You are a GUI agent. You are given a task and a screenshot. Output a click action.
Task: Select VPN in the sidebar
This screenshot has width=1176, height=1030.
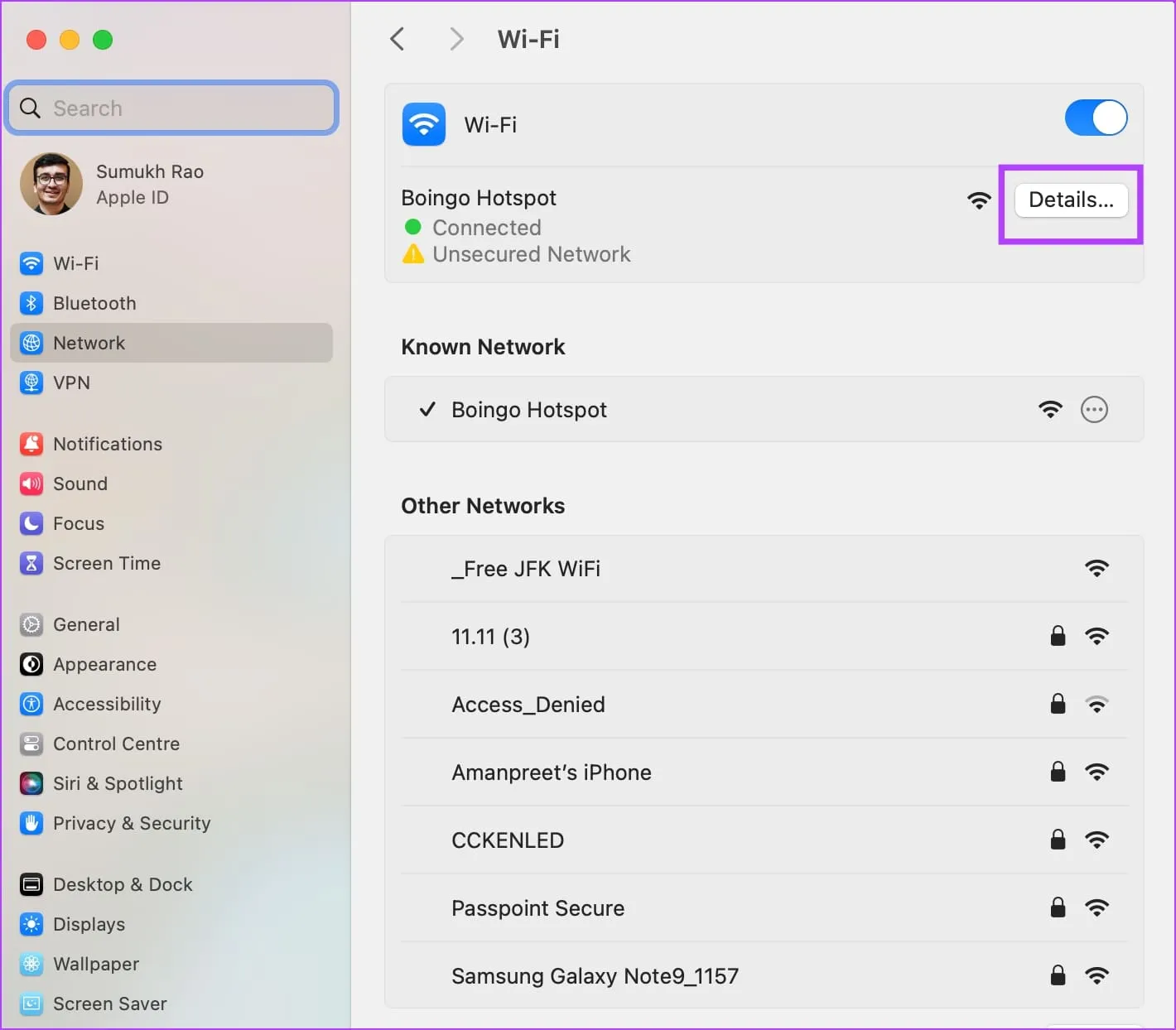(71, 383)
